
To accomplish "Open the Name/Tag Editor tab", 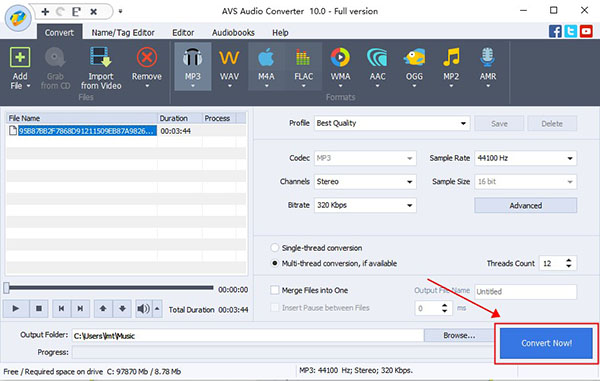I will click(x=123, y=33).
